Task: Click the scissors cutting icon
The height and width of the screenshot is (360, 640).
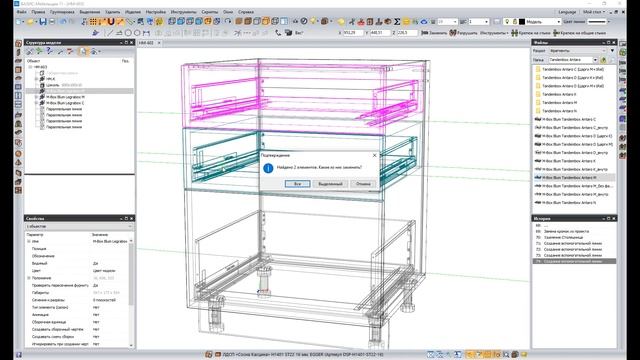Action: tap(352, 21)
